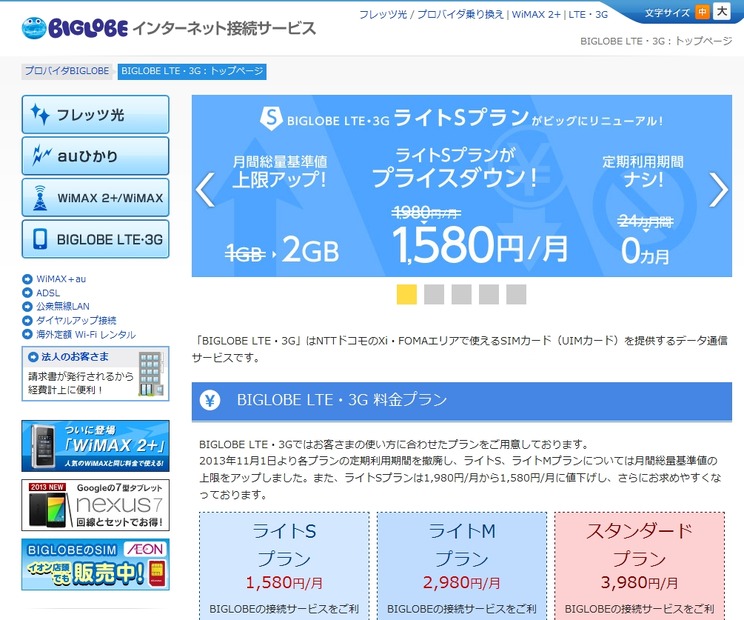Open the WiMAX 2+/WiMAX sidebar button
744x620 pixels.
coord(95,197)
